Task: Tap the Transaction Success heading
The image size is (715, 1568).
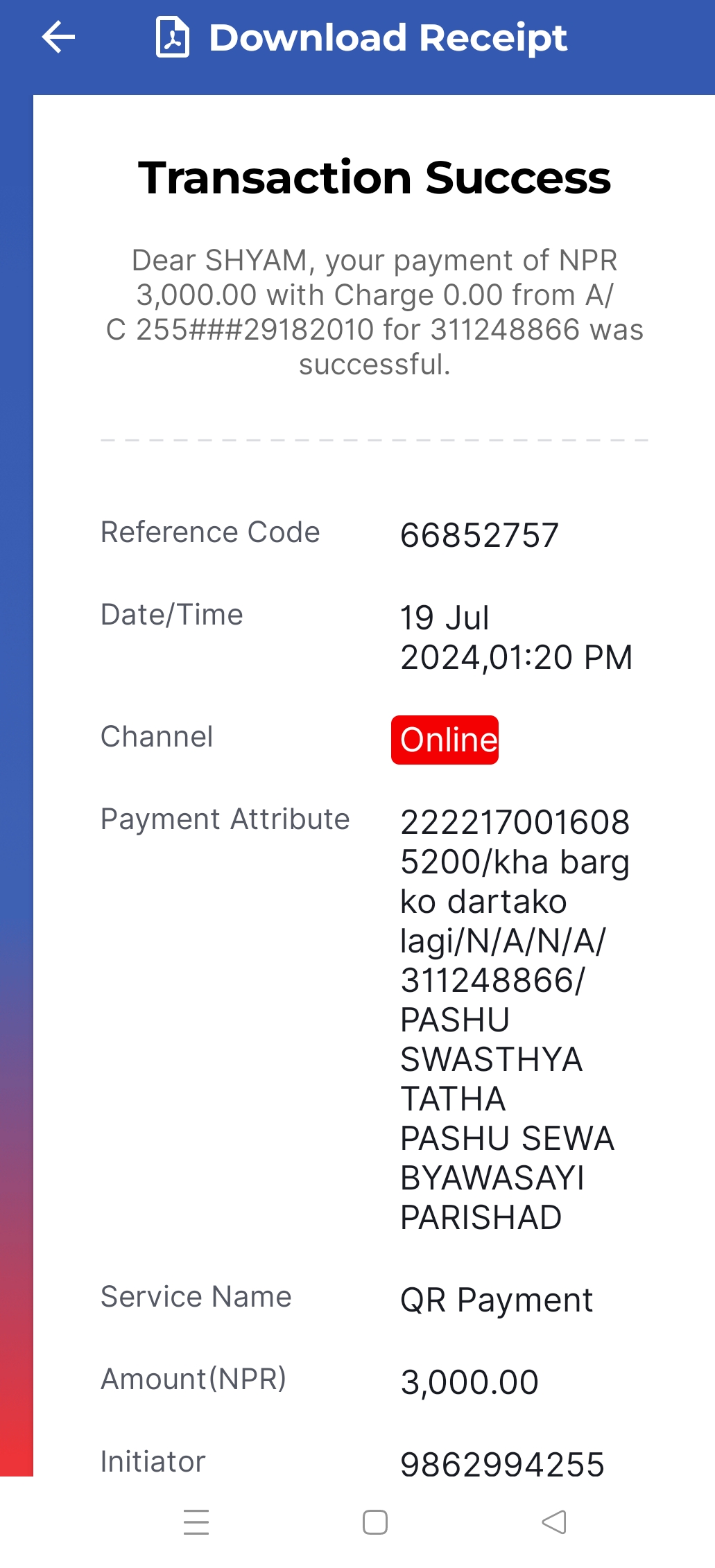Action: coord(374,178)
